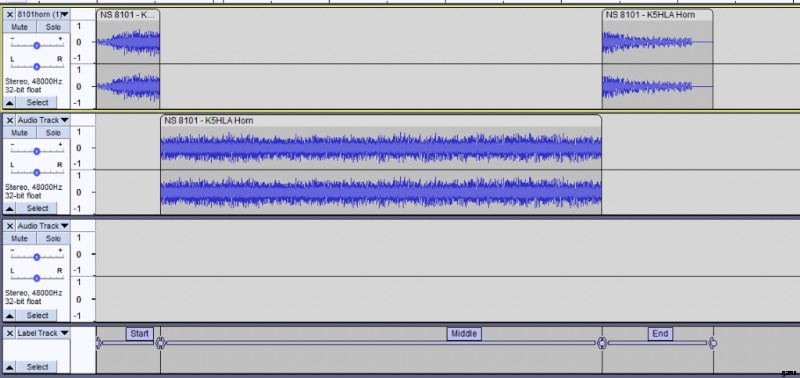Open the Label Track dropdown menu
This screenshot has width=800, height=378.
[42, 333]
